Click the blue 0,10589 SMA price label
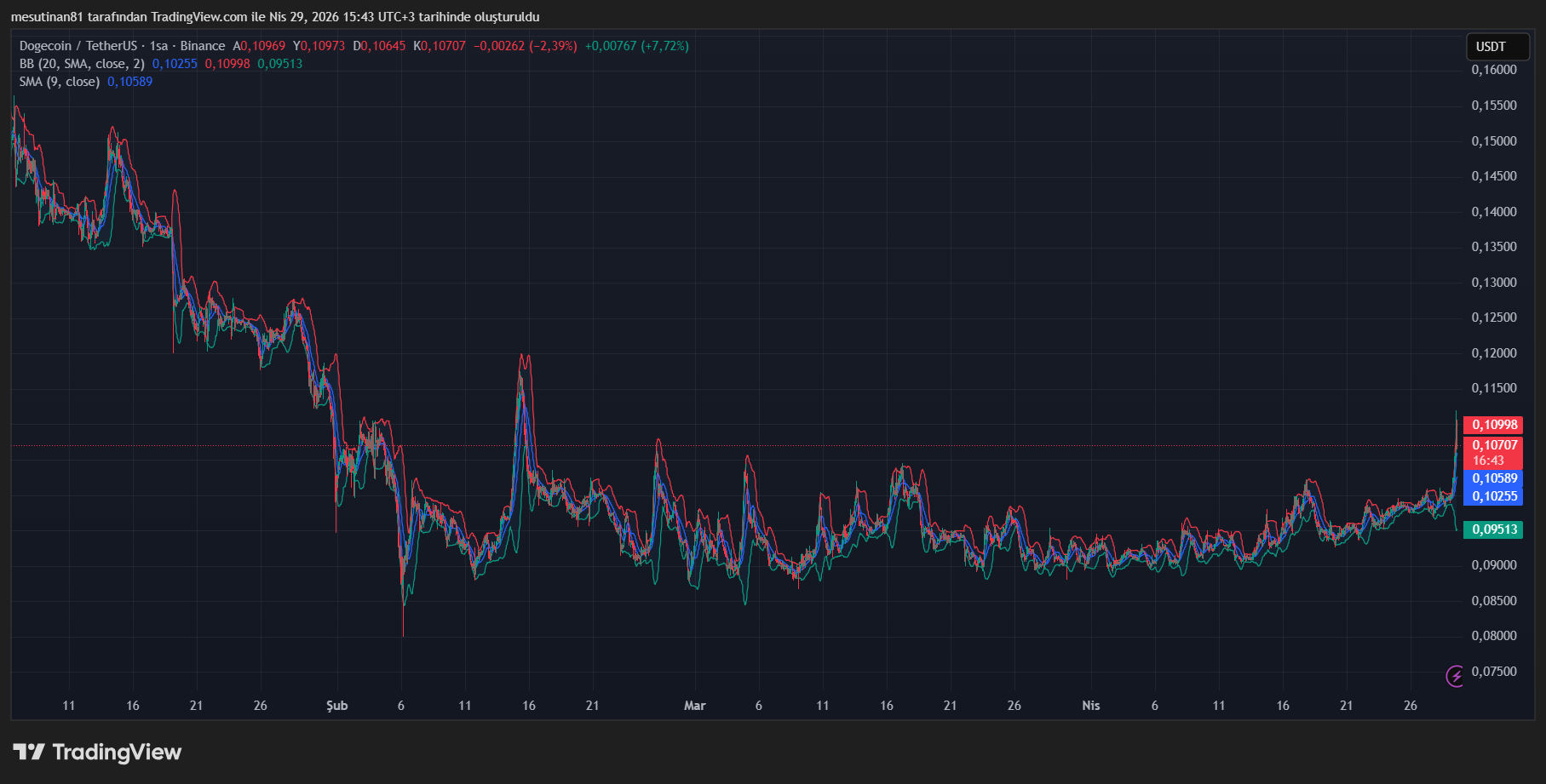This screenshot has width=1546, height=784. coord(1494,478)
